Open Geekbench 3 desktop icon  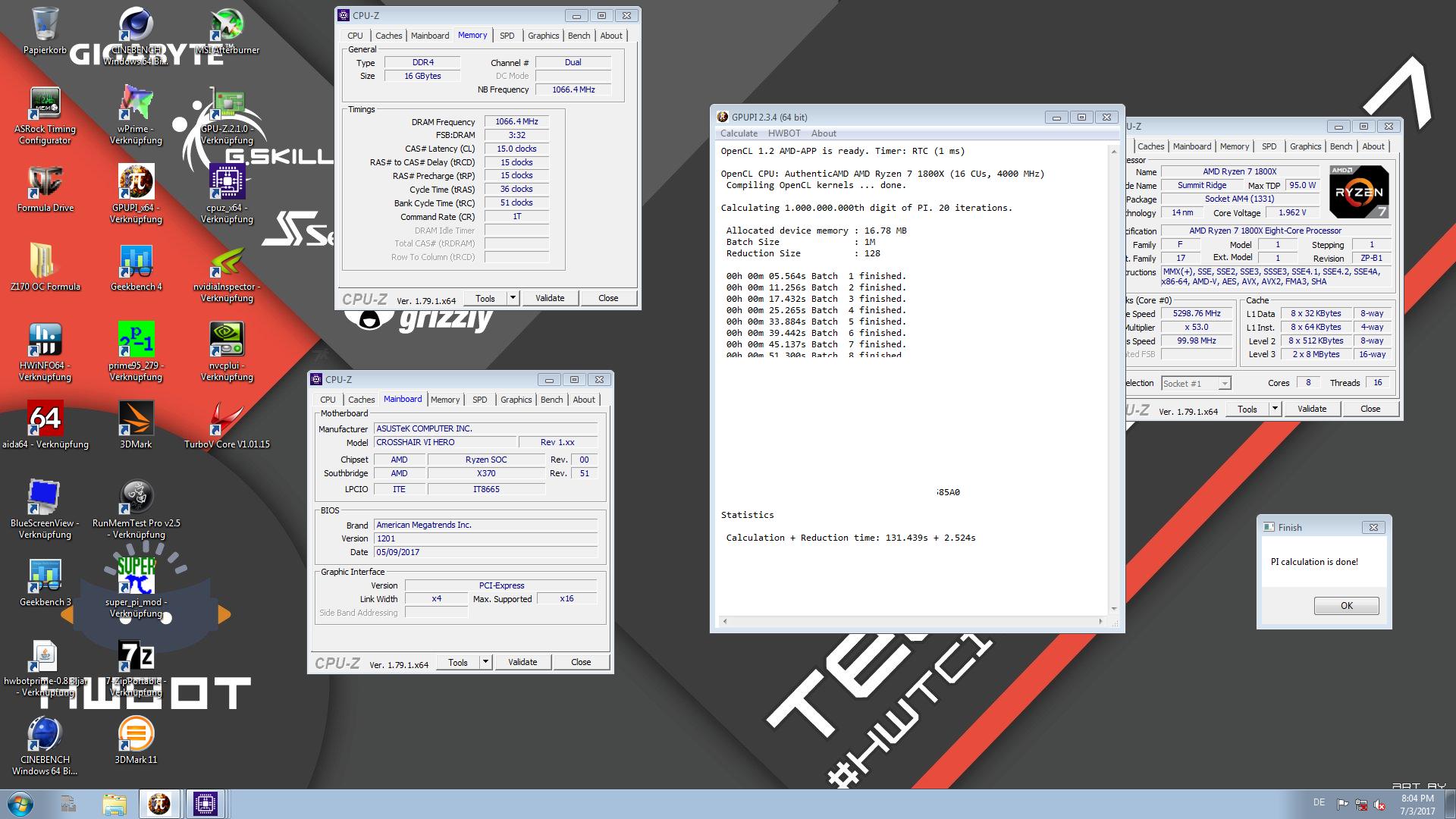coord(45,583)
